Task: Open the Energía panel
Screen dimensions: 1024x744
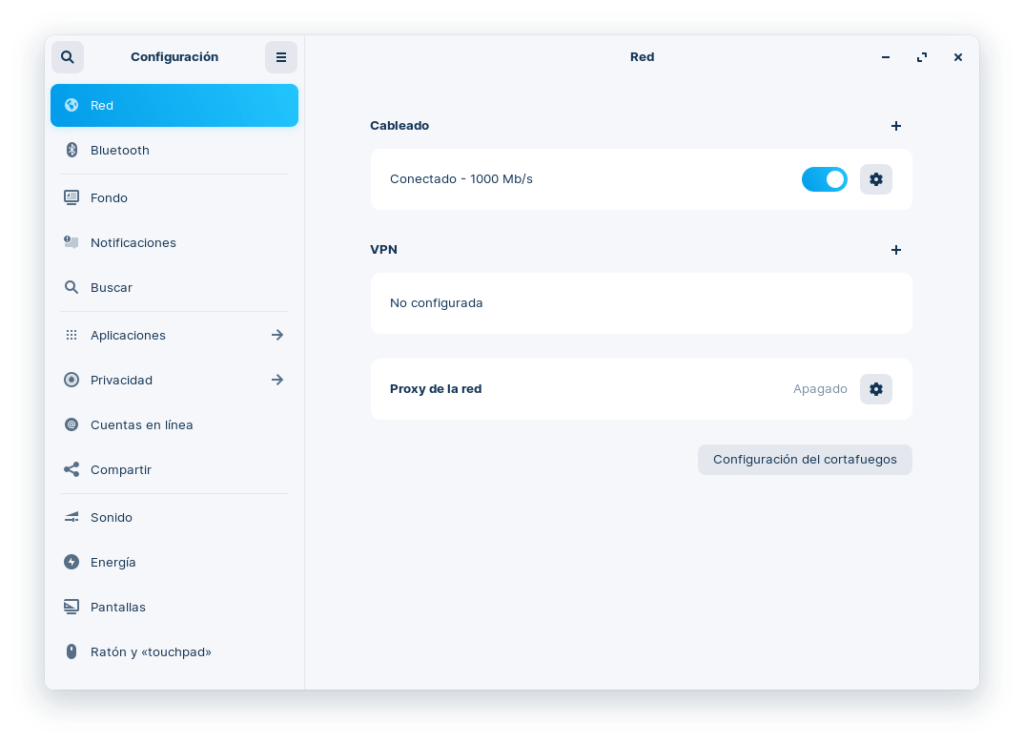Action: pyautogui.click(x=174, y=562)
